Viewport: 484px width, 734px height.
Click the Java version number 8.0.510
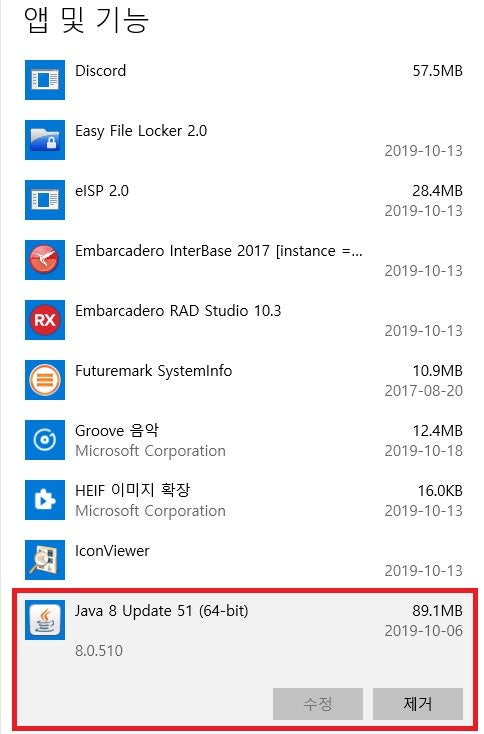(99, 650)
